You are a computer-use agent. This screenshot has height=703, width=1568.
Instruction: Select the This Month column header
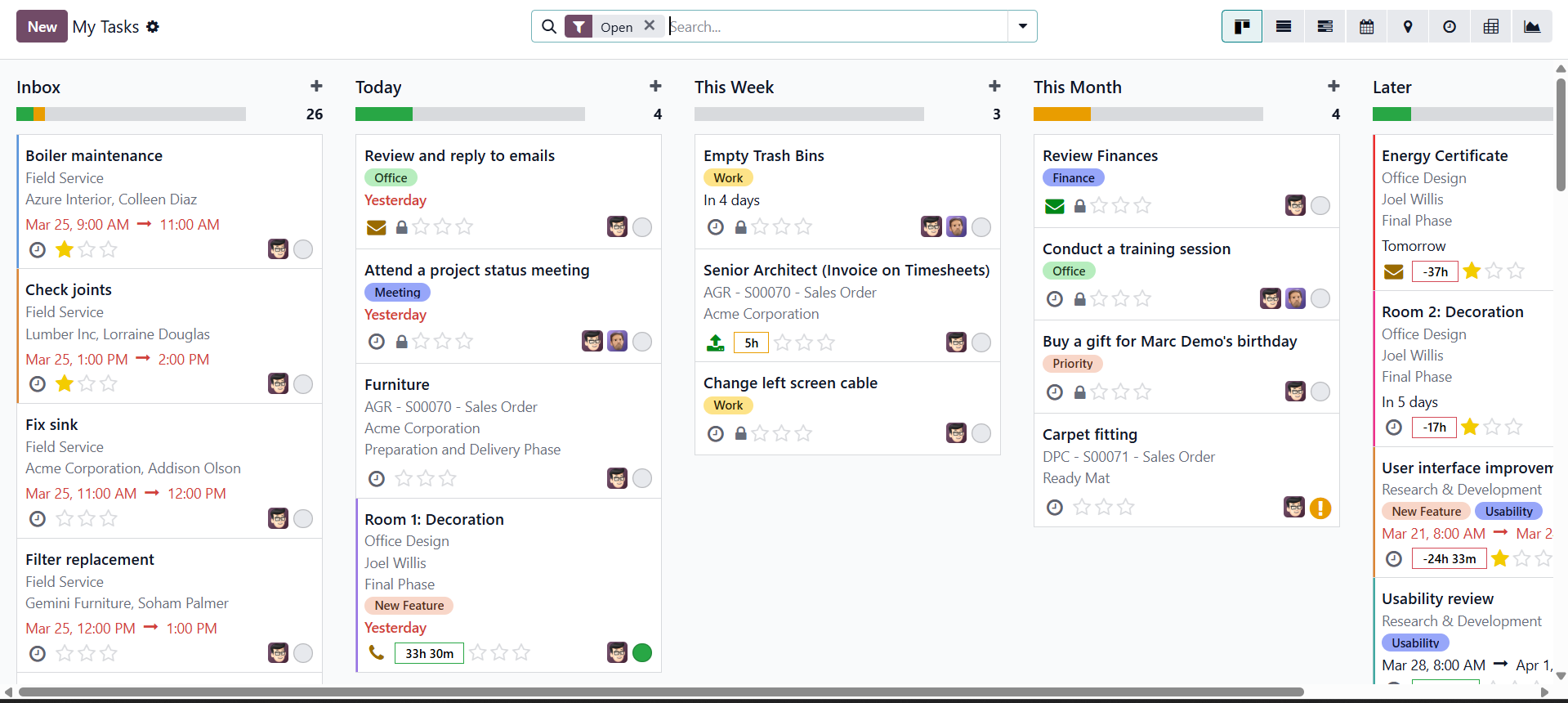(1078, 87)
